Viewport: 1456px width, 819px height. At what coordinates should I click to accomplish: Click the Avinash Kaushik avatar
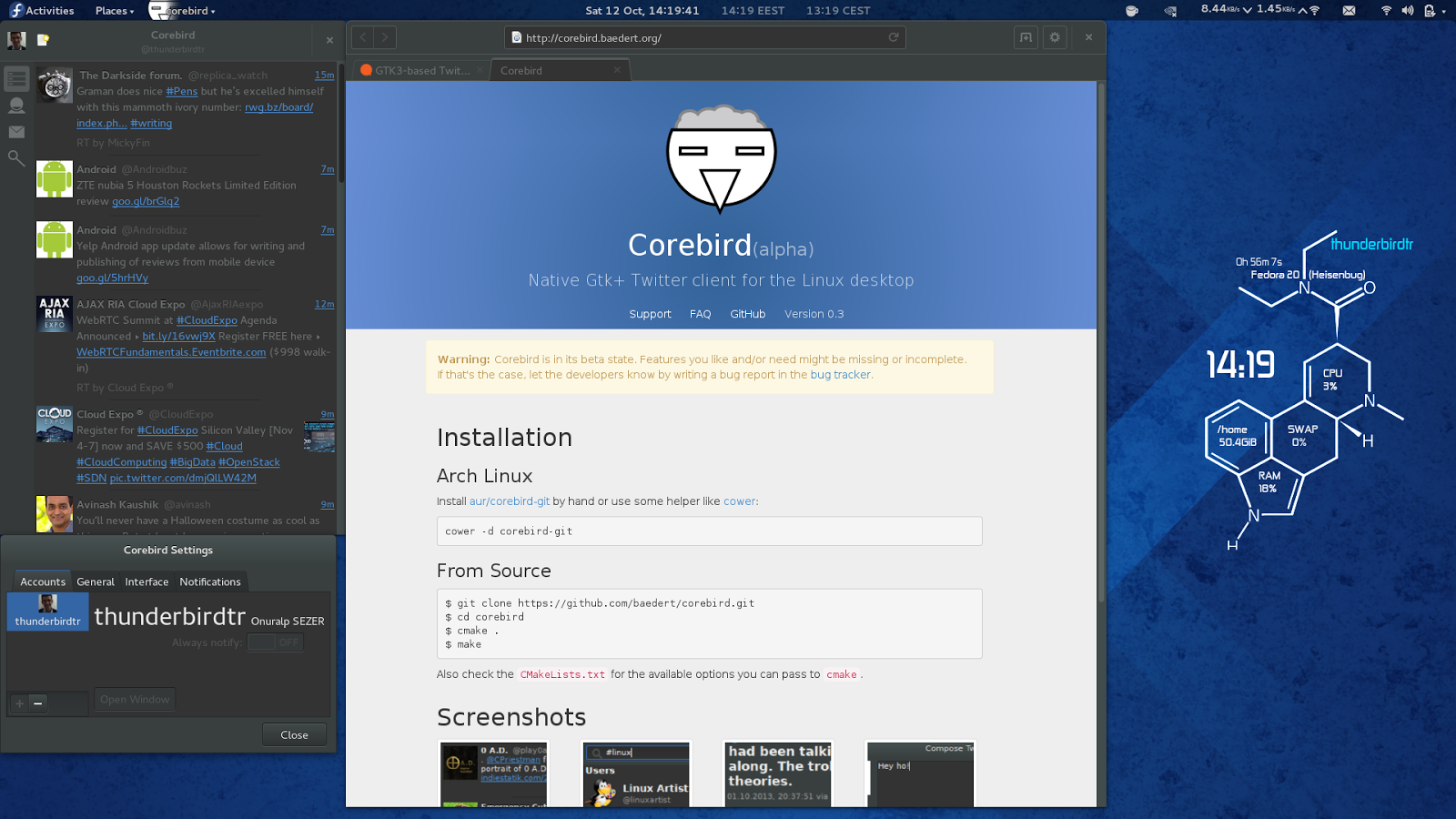[x=55, y=514]
